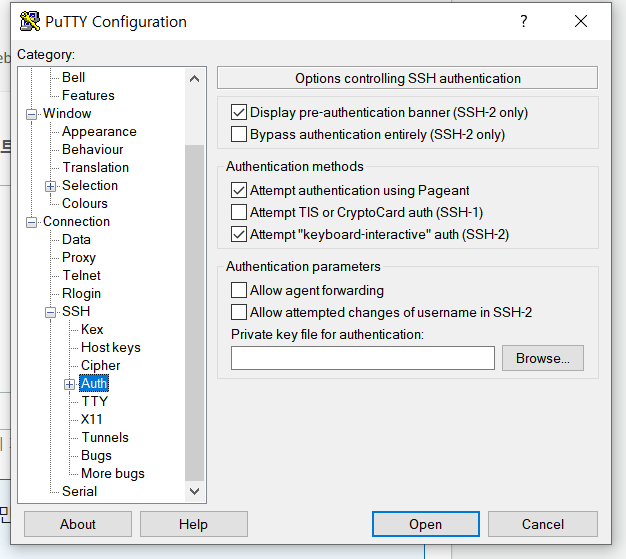The width and height of the screenshot is (626, 559).
Task: Enable Bypass authentication entirely checkbox
Action: [x=239, y=134]
